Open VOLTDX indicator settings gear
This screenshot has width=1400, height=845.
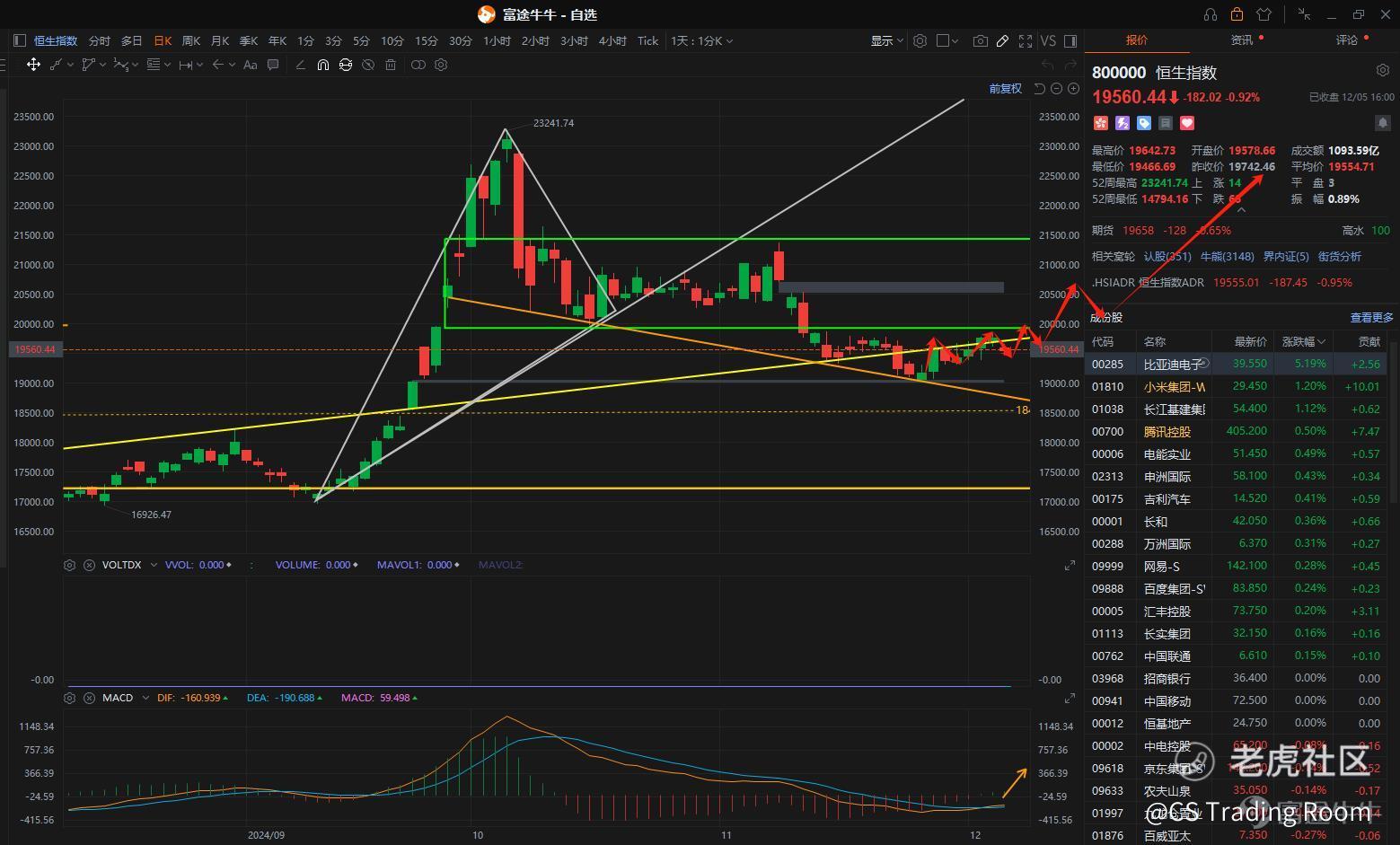[70, 565]
